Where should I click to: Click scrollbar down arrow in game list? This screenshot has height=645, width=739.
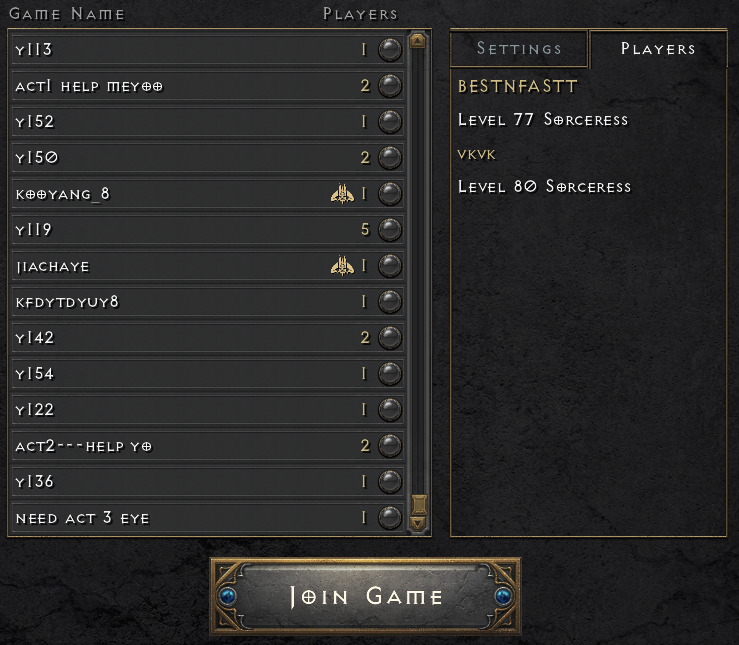coord(418,523)
